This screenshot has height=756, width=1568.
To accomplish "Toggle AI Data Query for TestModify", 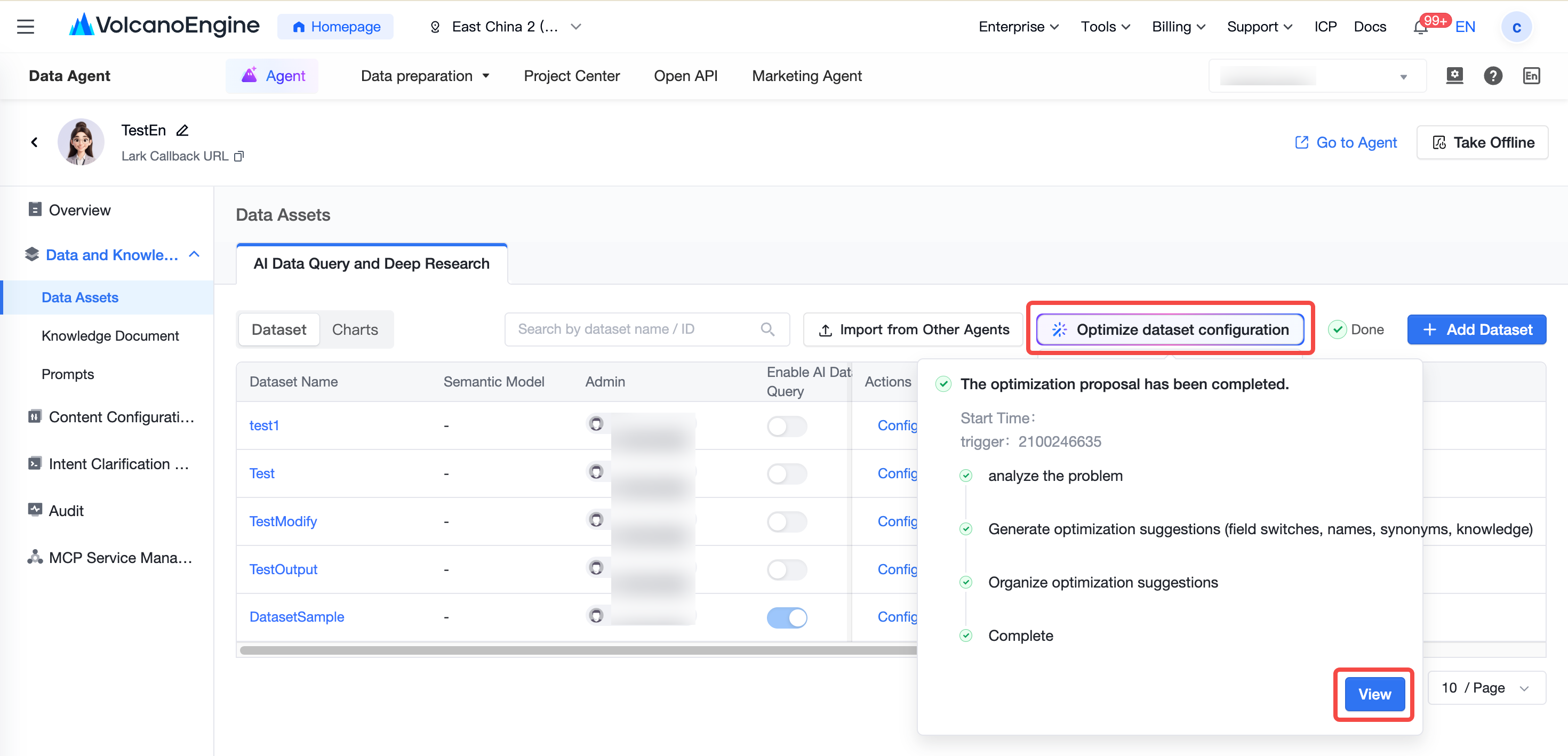I will click(787, 521).
